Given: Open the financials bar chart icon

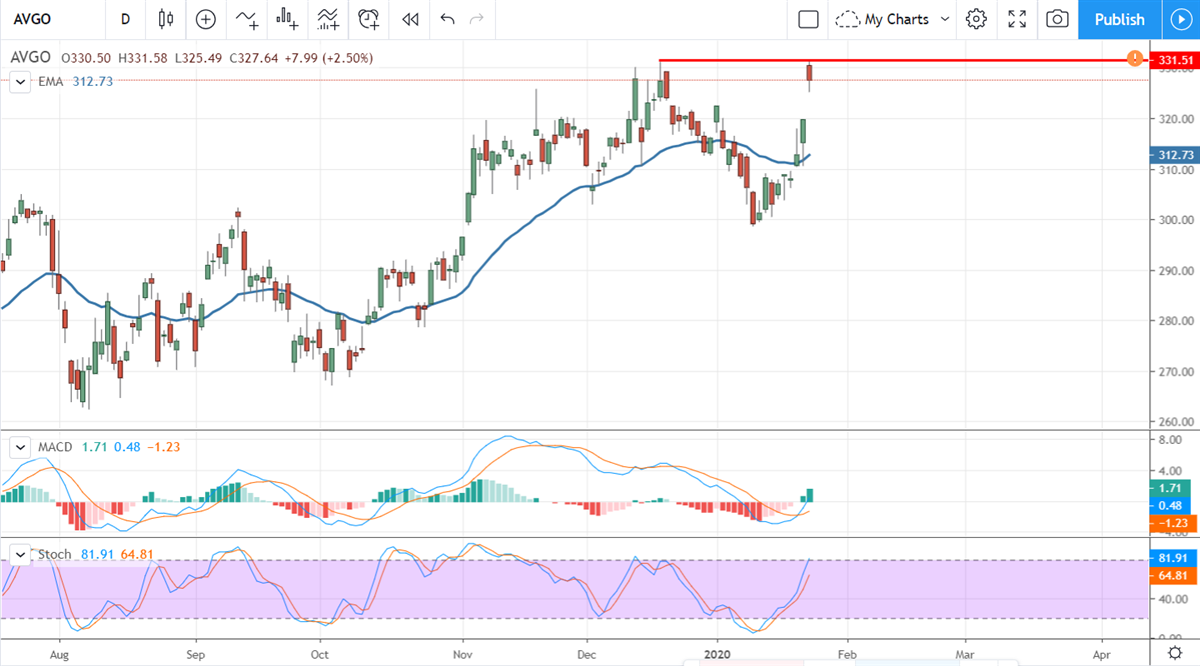Looking at the screenshot, I should pos(288,19).
